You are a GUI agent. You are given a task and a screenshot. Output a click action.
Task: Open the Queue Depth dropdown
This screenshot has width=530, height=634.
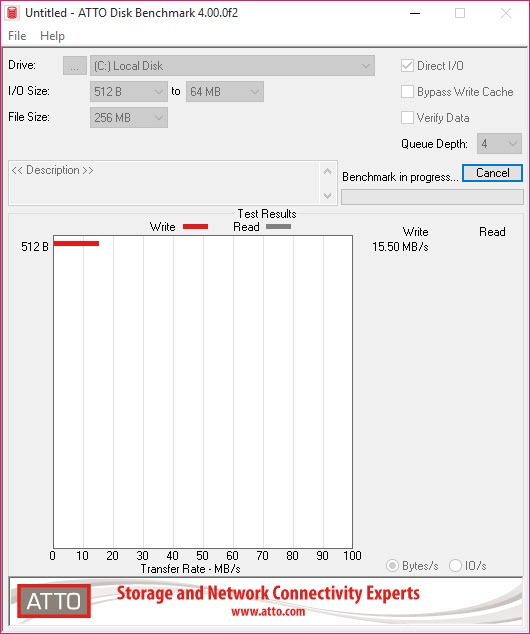[499, 144]
